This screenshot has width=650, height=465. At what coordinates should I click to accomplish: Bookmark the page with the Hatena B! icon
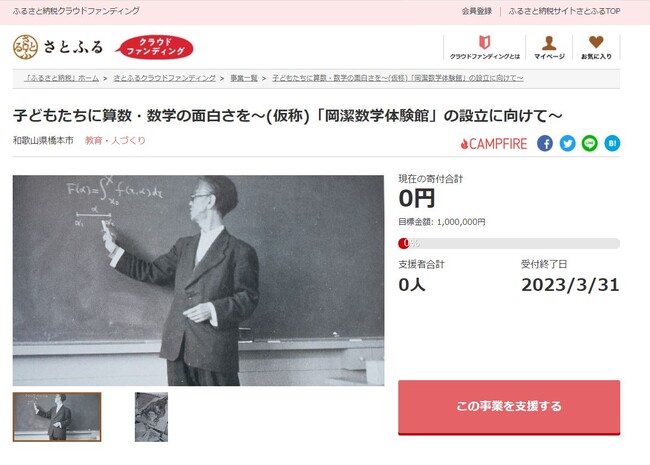click(612, 143)
